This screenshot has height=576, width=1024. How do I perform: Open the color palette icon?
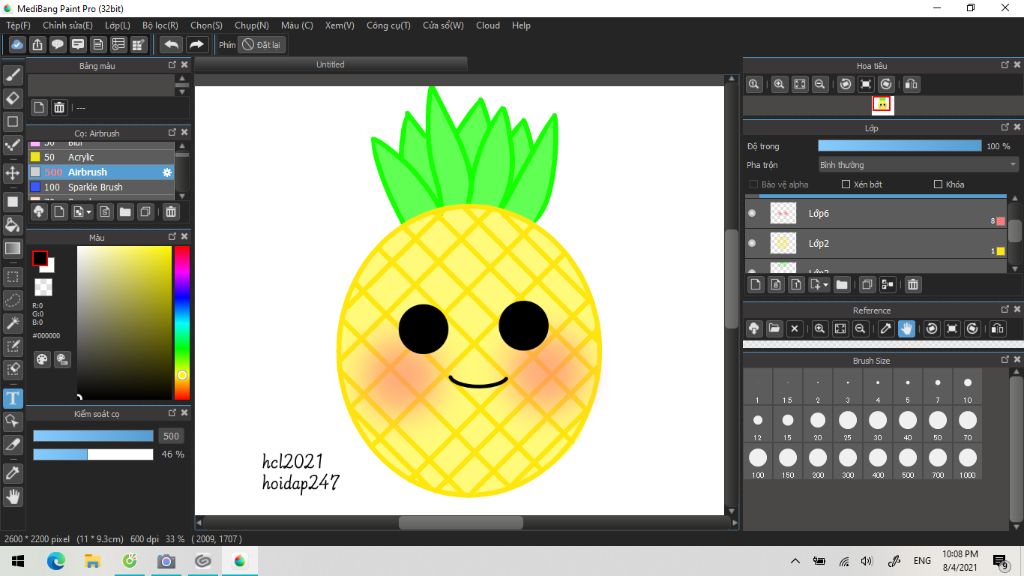42,359
